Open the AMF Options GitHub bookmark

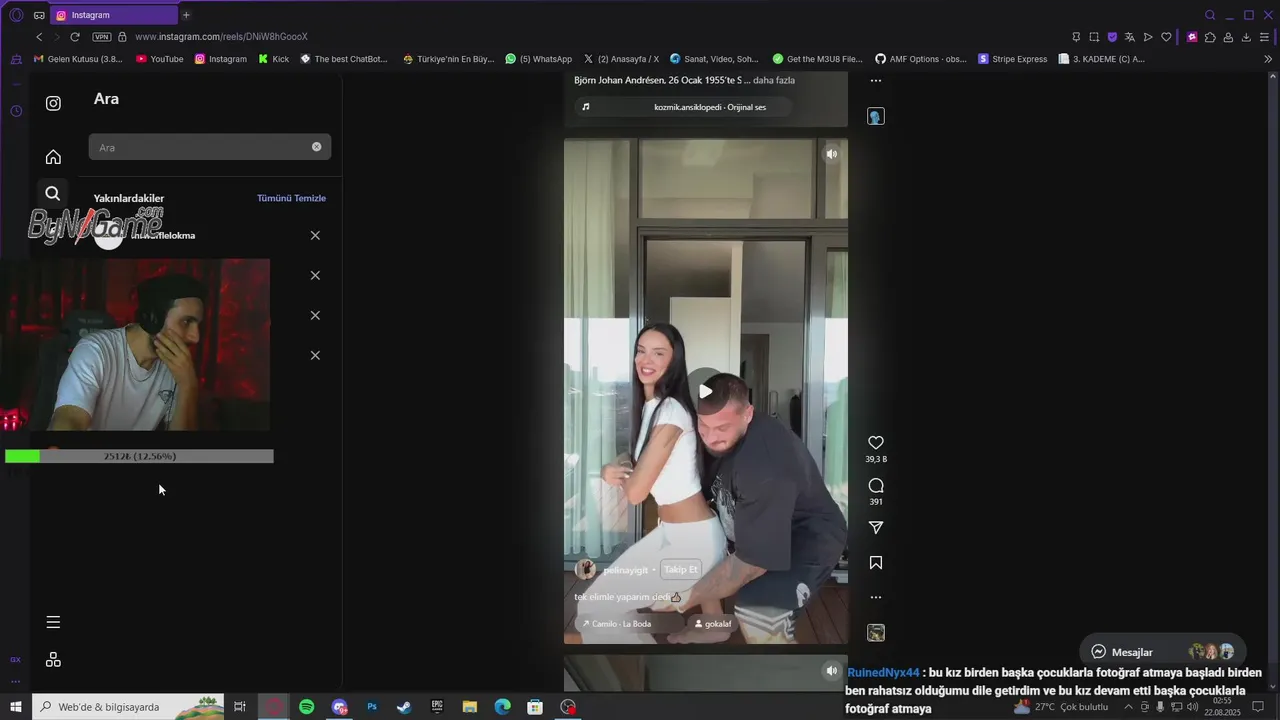click(x=921, y=59)
